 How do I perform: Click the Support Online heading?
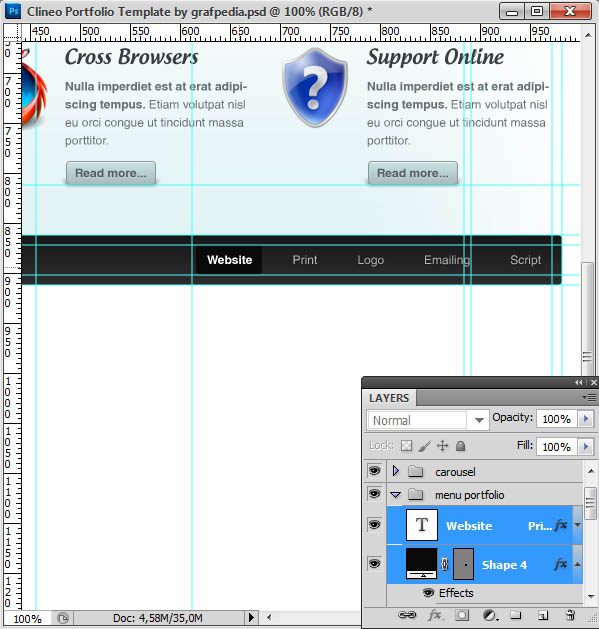(435, 57)
